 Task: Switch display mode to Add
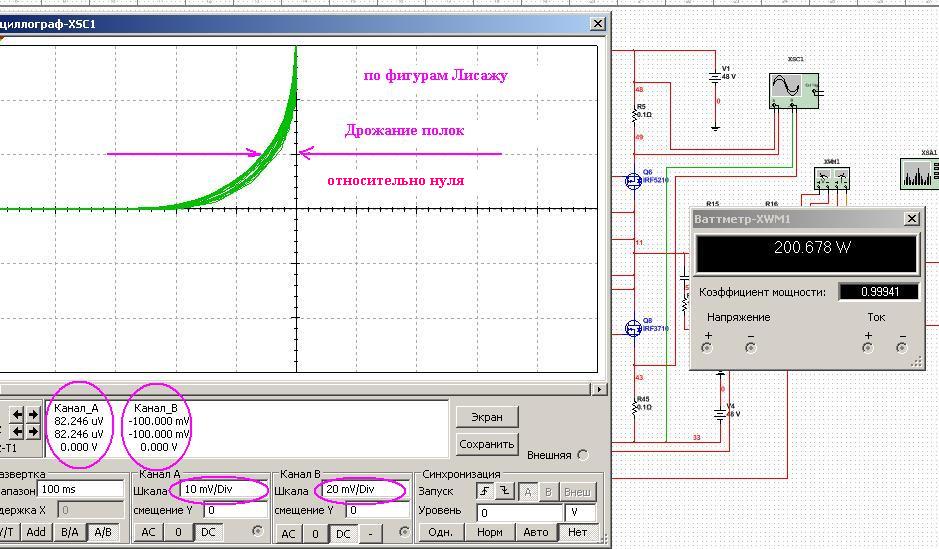tap(36, 532)
